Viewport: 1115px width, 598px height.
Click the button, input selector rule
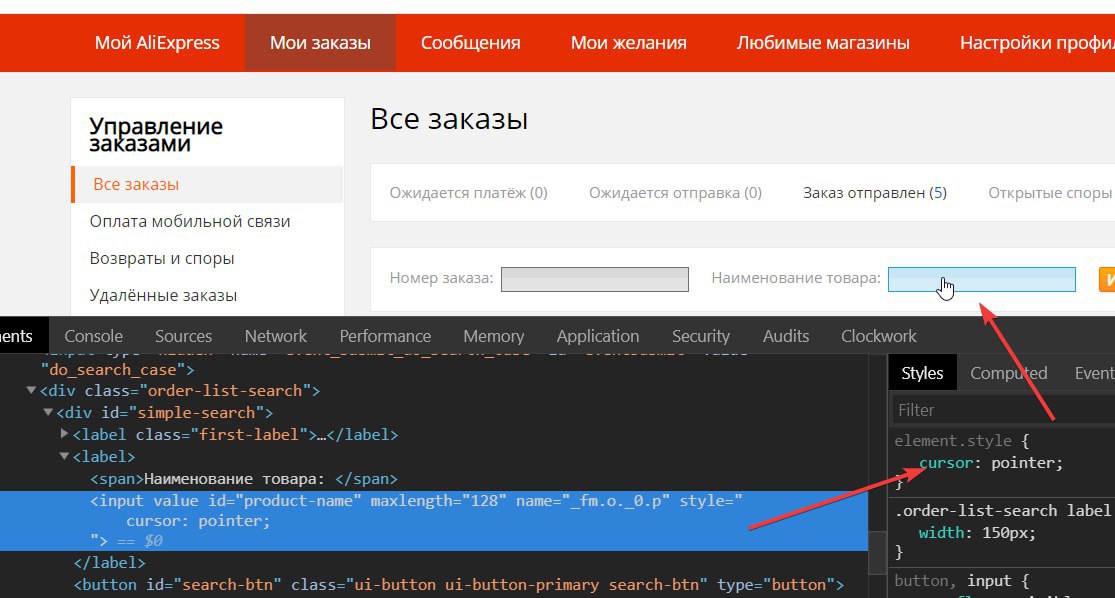953,581
